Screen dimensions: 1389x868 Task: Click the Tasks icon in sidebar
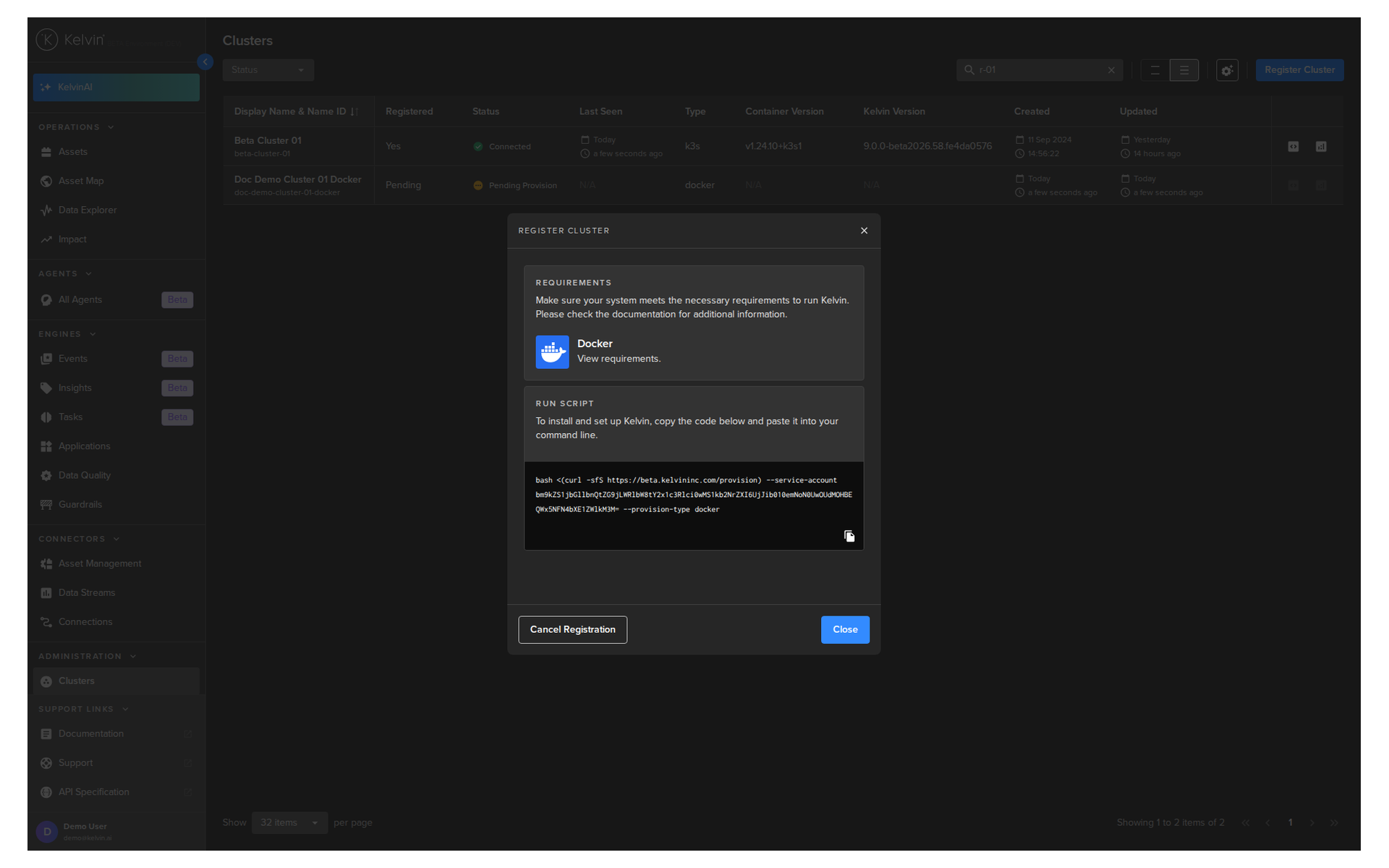(x=46, y=417)
